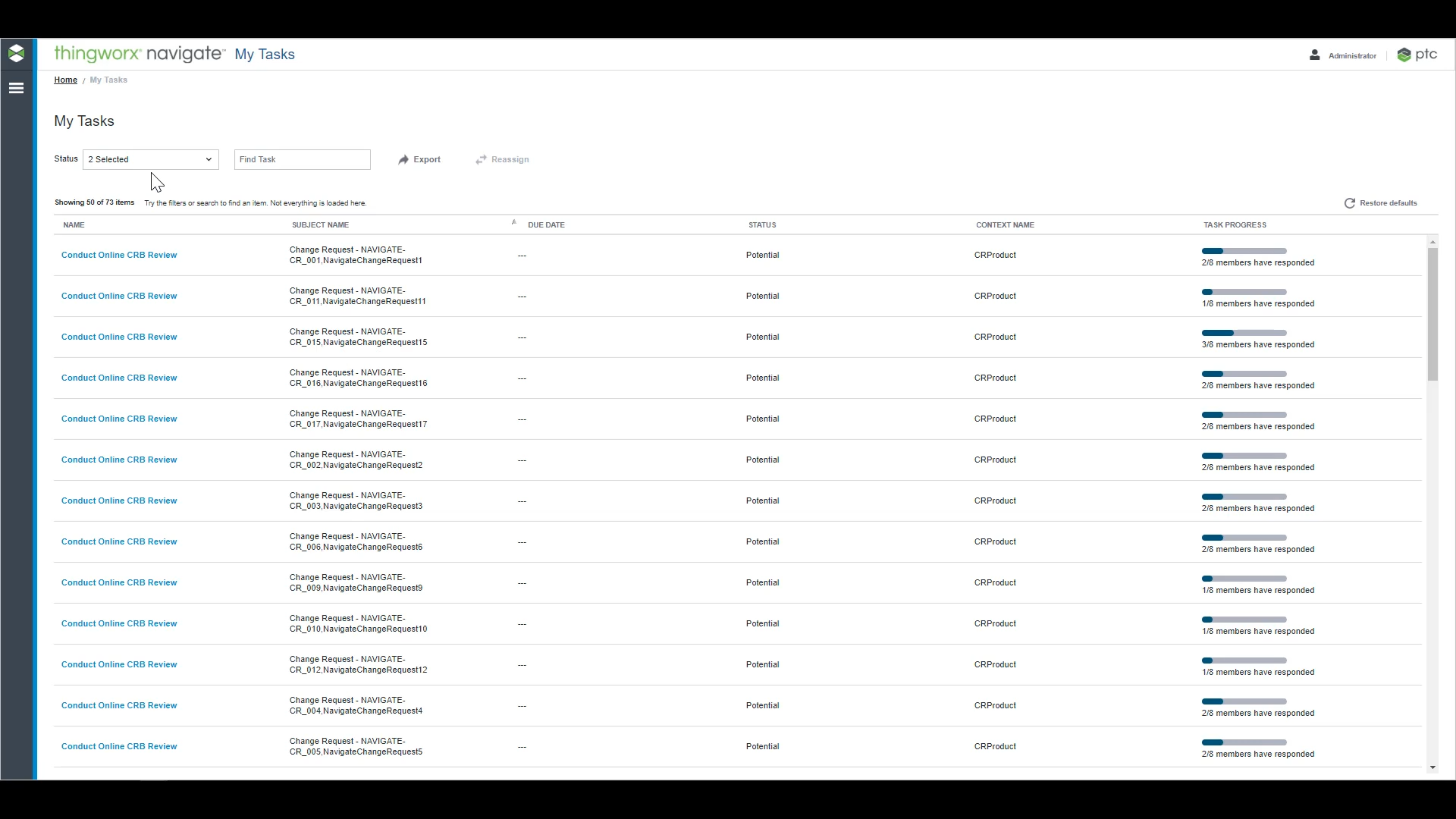Image resolution: width=1456 pixels, height=819 pixels.
Task: Sort by the NAME column header
Action: tap(74, 225)
